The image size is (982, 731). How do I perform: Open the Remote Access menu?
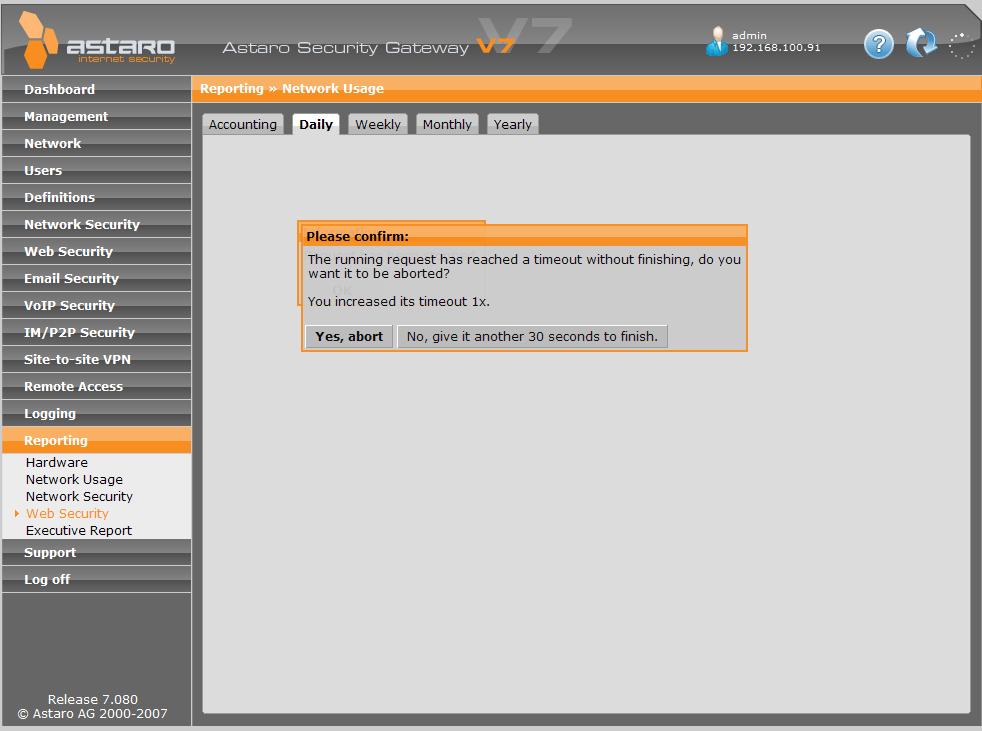pyautogui.click(x=96, y=385)
